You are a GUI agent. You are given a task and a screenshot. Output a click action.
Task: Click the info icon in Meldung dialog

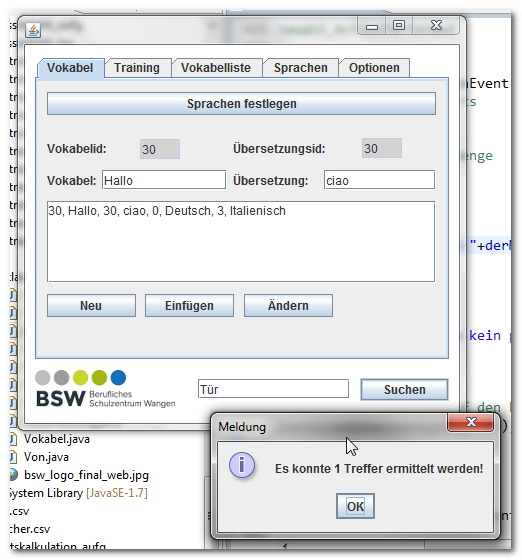tap(242, 465)
